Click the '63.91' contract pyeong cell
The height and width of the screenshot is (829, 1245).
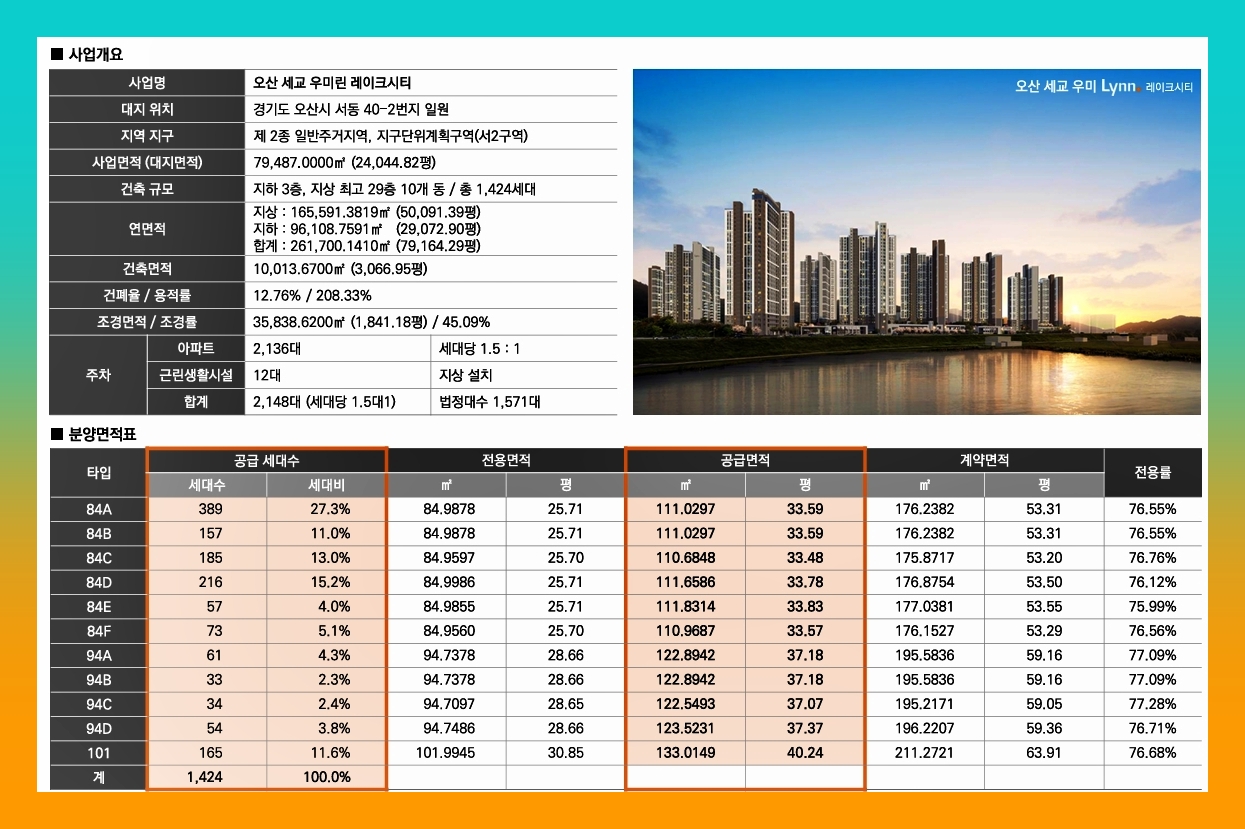pos(1044,753)
